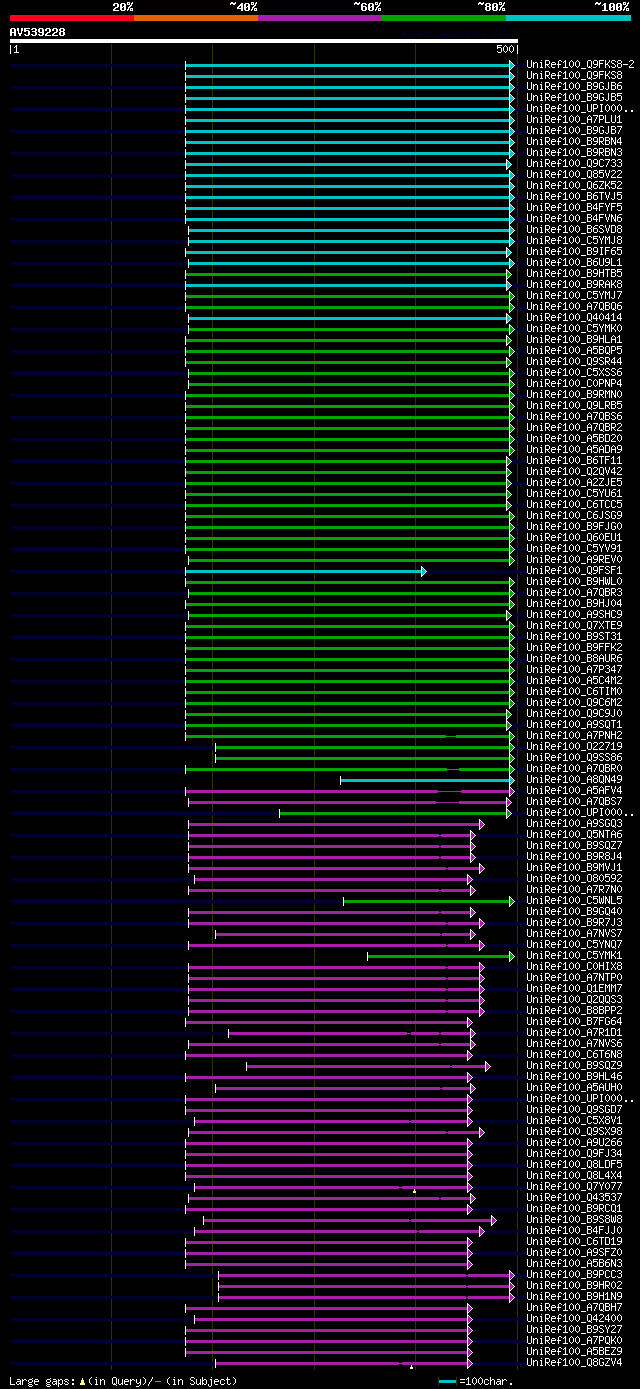The width and height of the screenshot is (640, 1389).
Task: Click the white query ruler bar
Action: (x=264, y=41)
